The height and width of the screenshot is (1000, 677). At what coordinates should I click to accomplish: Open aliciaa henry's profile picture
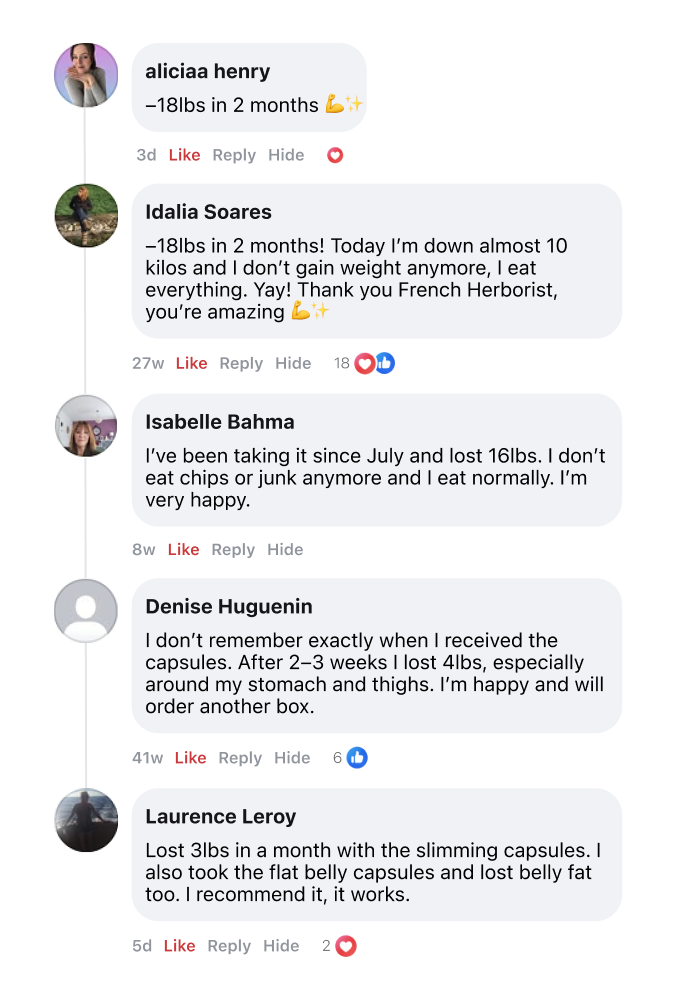(86, 75)
